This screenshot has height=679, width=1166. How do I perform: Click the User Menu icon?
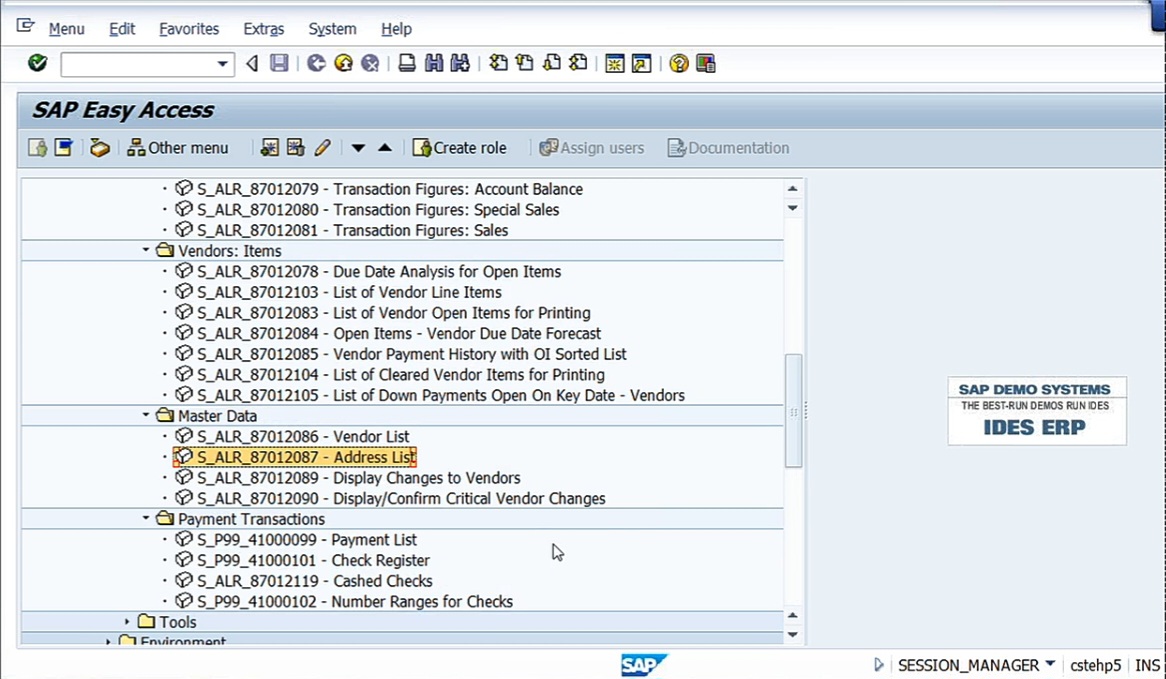[x=37, y=147]
